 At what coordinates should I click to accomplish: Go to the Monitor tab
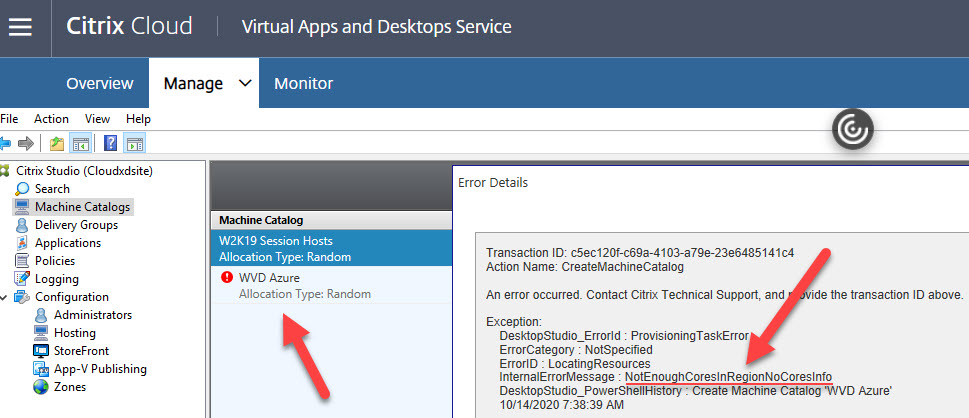click(x=303, y=83)
